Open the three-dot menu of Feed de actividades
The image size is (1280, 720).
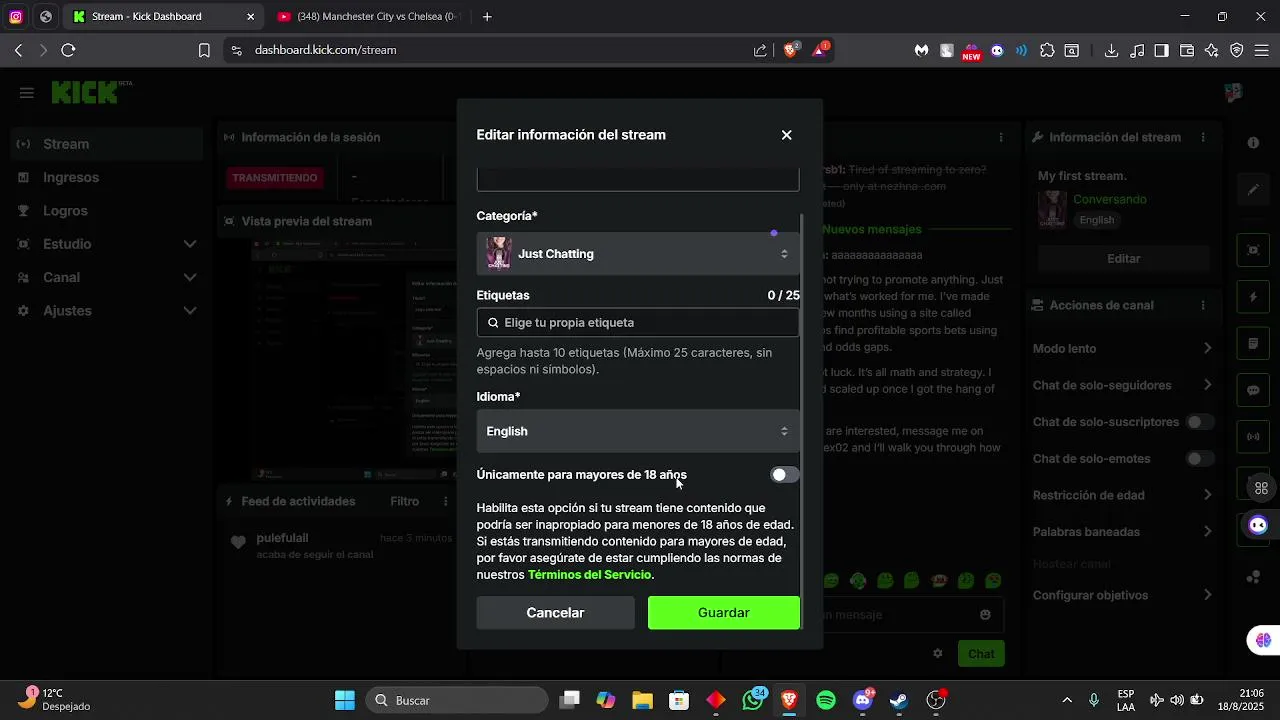point(445,501)
